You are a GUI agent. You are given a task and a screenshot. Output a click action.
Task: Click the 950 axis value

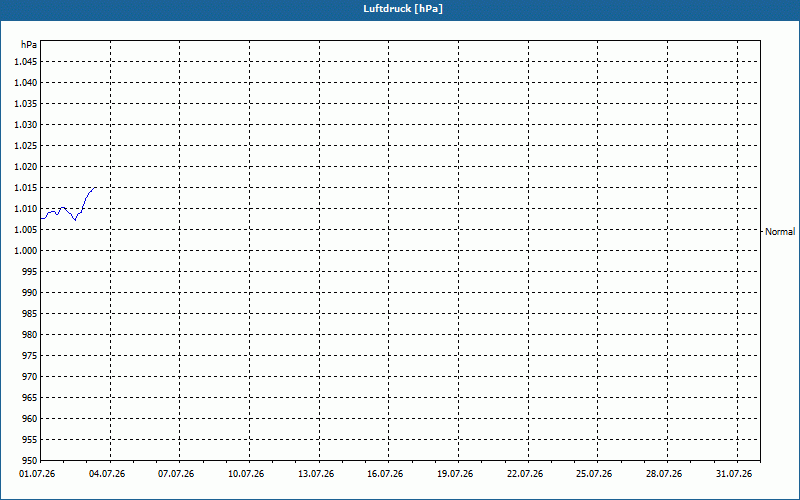[x=30, y=461]
